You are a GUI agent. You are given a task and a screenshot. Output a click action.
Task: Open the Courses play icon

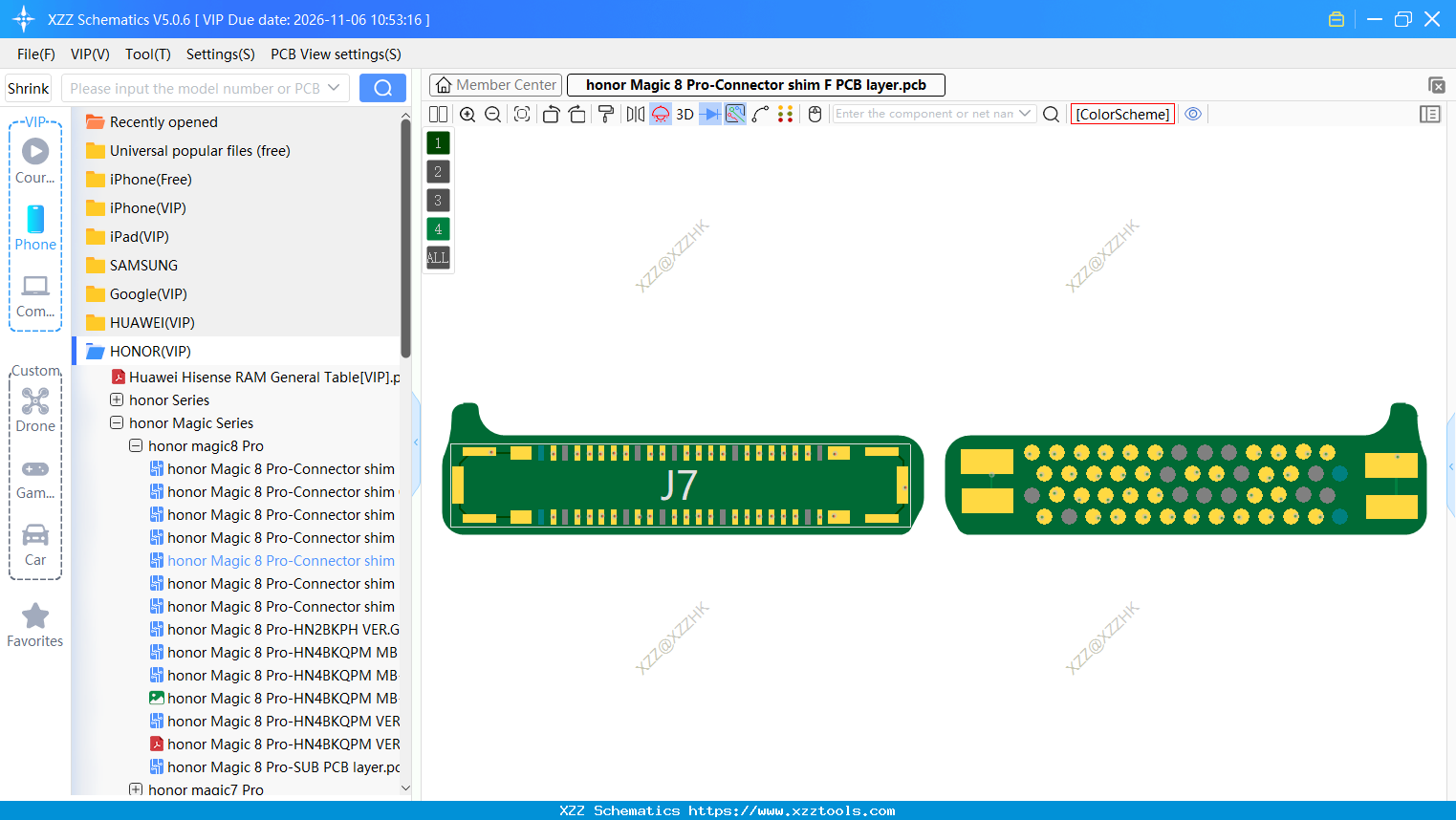(x=35, y=151)
